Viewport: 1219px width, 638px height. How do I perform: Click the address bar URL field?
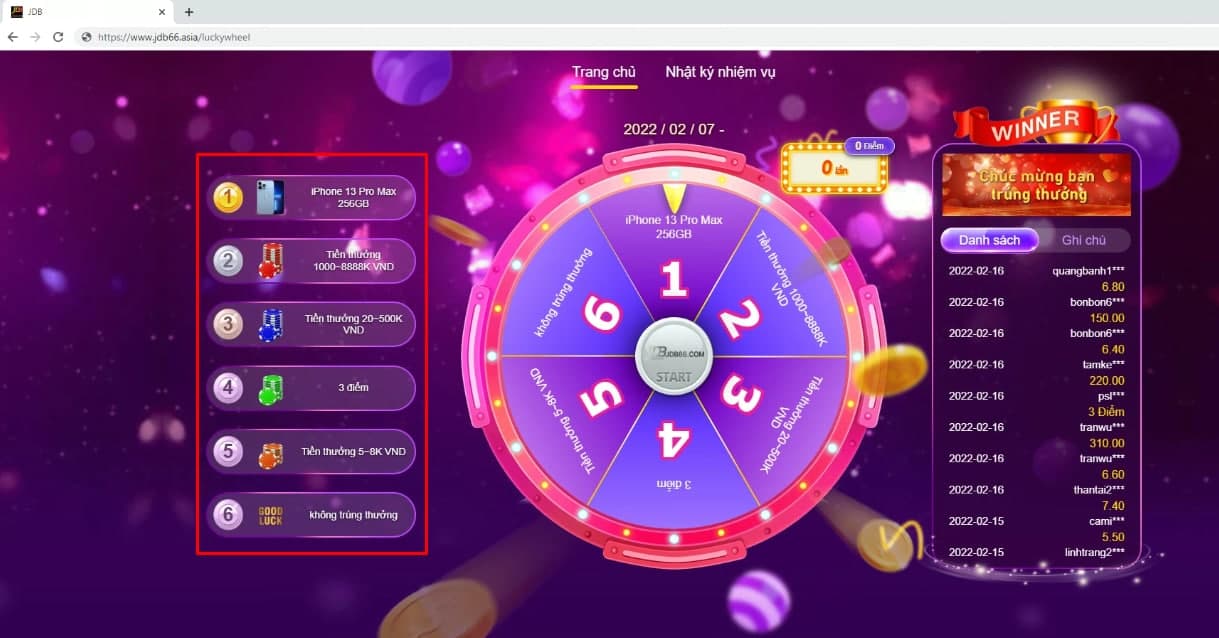pos(640,37)
